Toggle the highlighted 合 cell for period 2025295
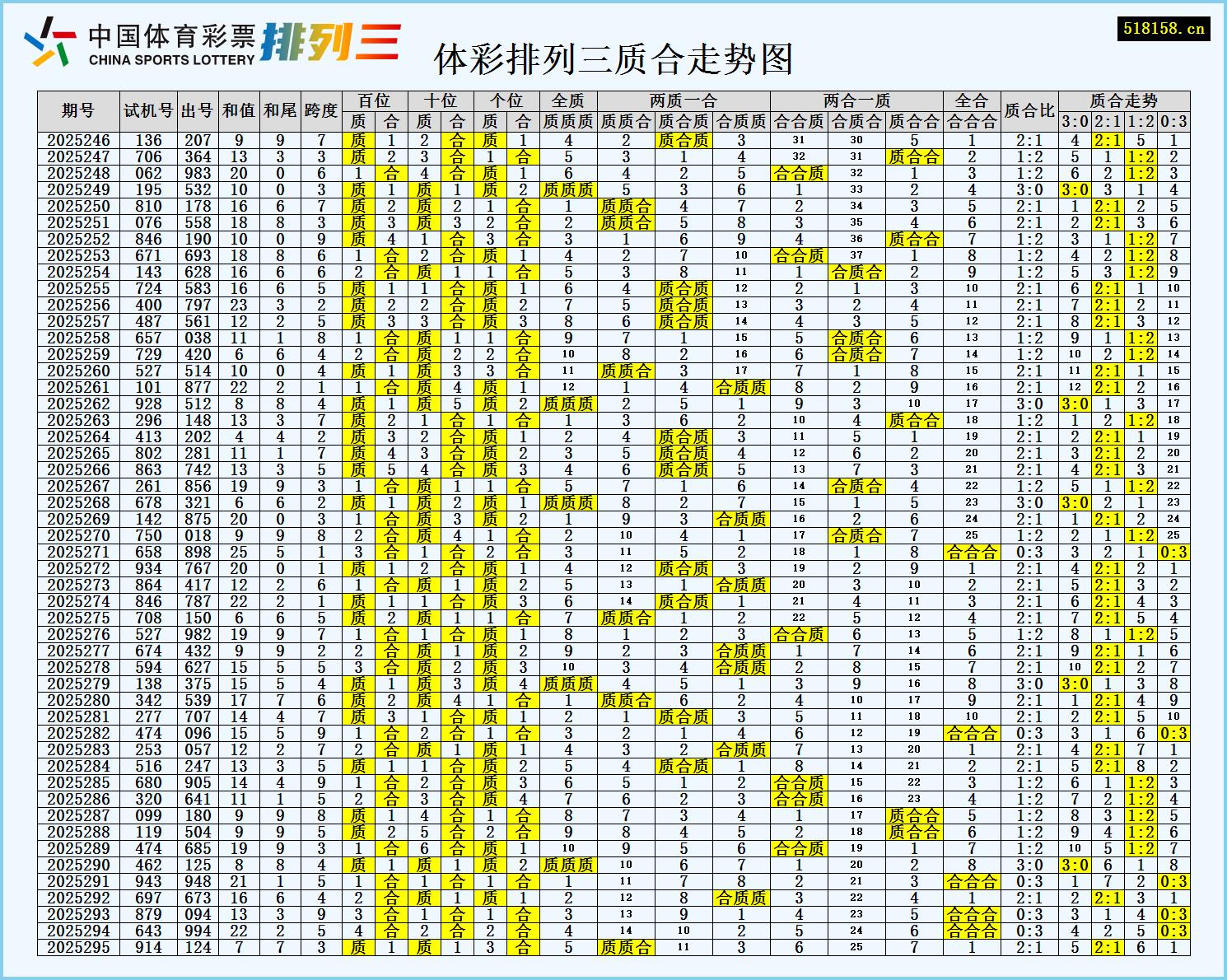The image size is (1227, 980). click(524, 949)
